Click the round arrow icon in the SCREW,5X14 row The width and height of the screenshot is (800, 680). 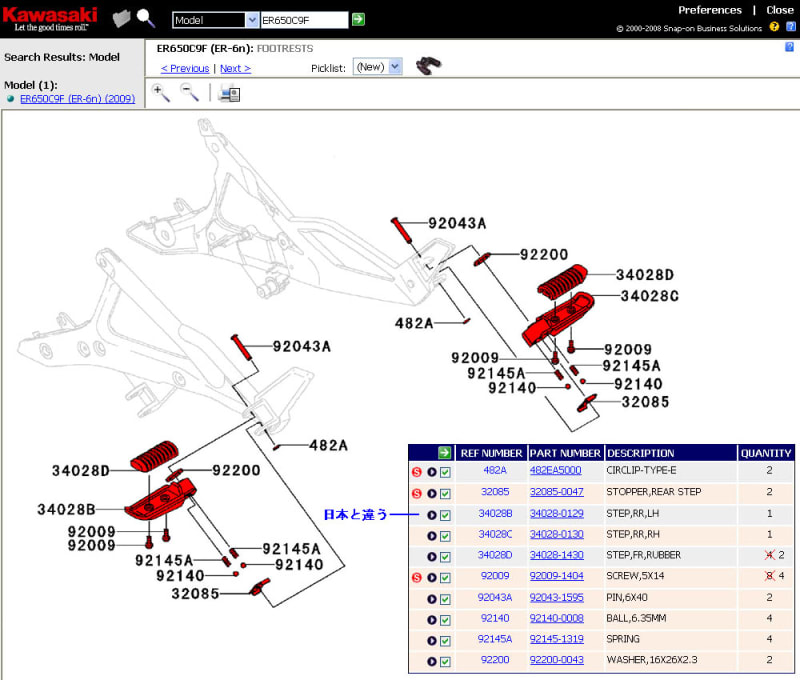tap(432, 577)
